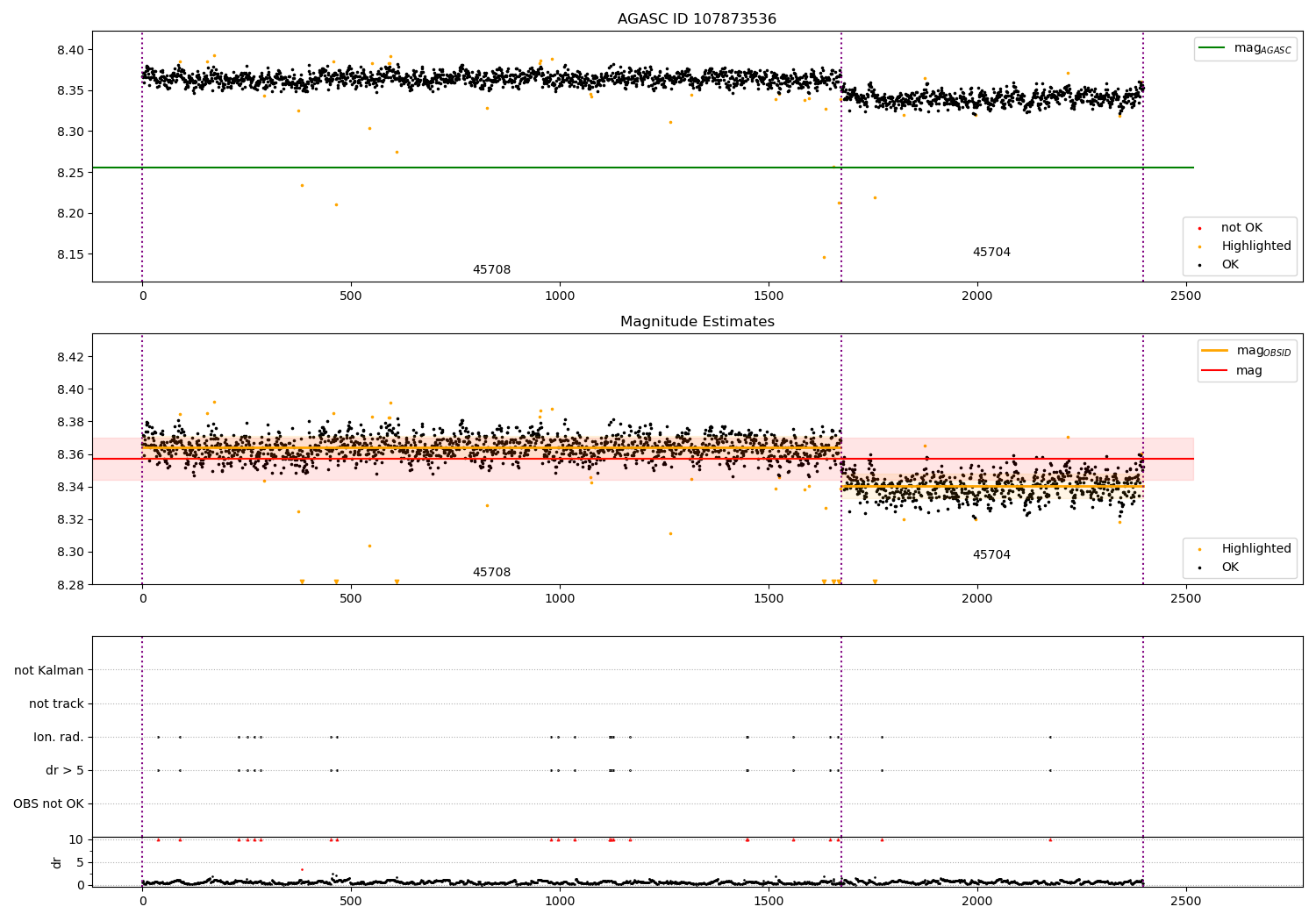Click the 10 tick label on the dr axis
Image resolution: width=1316 pixels, height=921 pixels.
[x=76, y=840]
